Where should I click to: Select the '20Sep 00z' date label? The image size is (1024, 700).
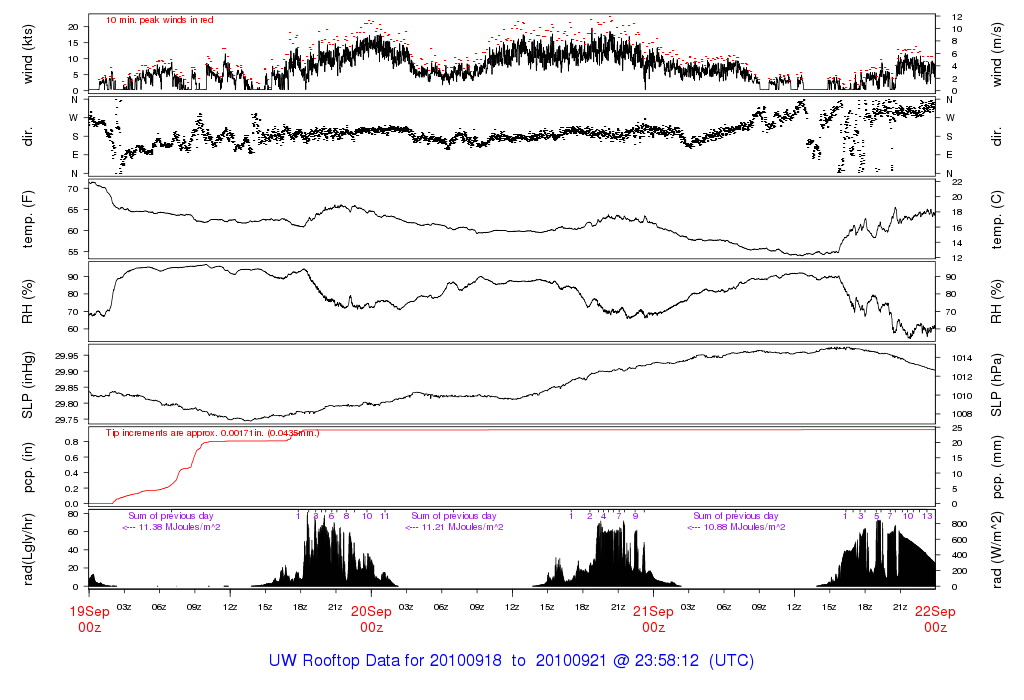372,619
